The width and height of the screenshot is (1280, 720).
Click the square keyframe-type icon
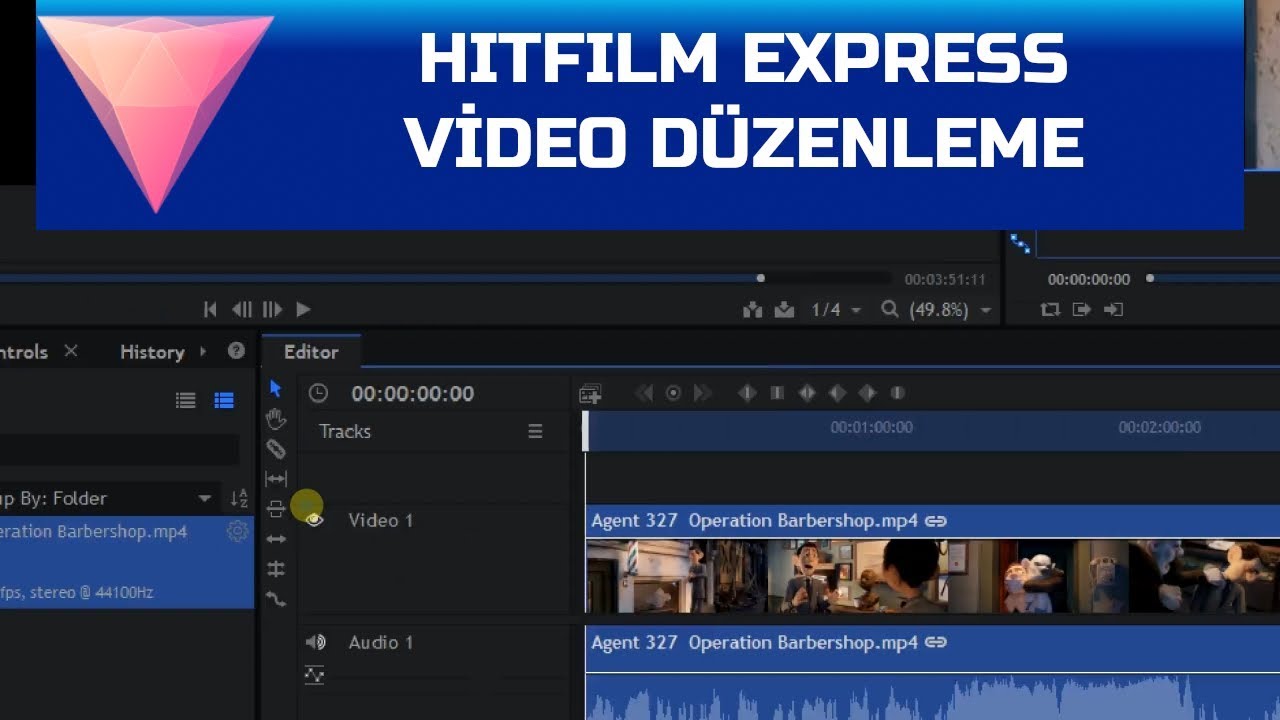tap(777, 393)
